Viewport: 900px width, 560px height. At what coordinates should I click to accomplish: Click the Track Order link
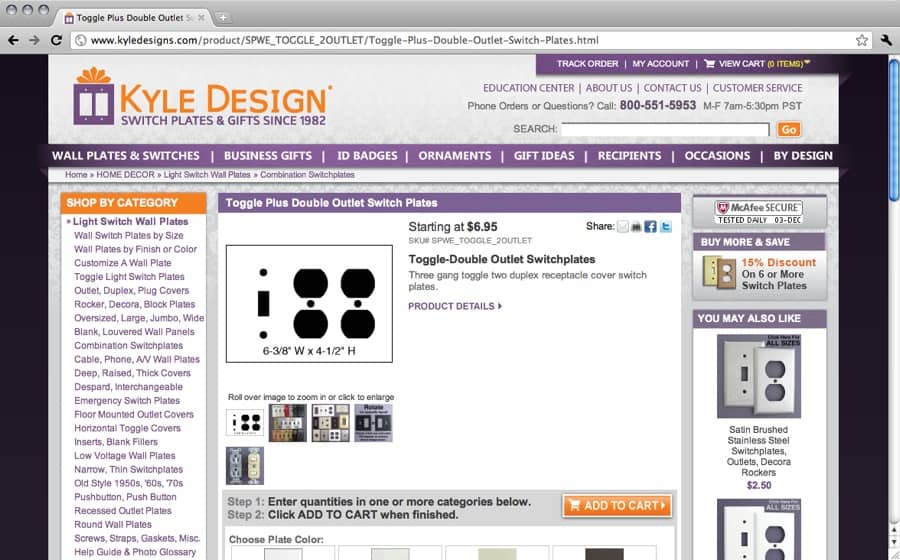[587, 64]
